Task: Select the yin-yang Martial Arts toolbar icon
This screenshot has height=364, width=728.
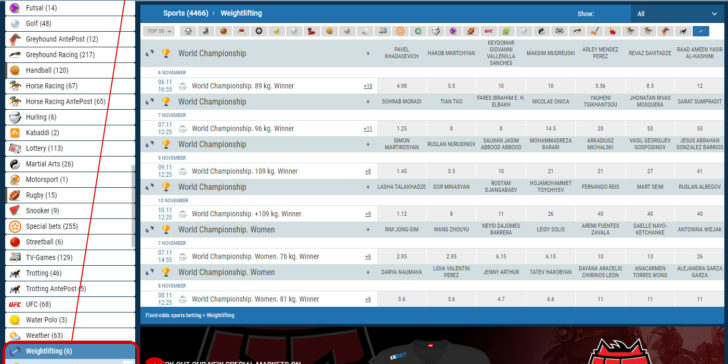Action: (x=541, y=32)
